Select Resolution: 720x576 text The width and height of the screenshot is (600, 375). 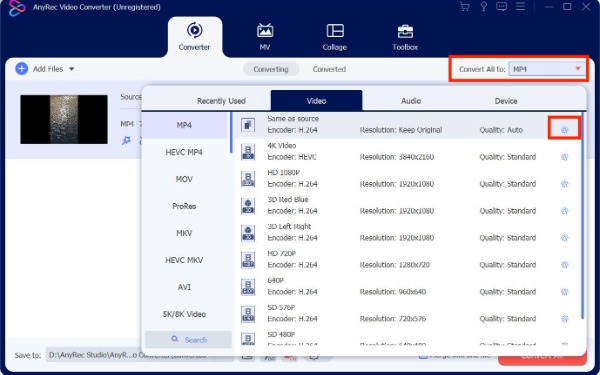[x=393, y=319]
